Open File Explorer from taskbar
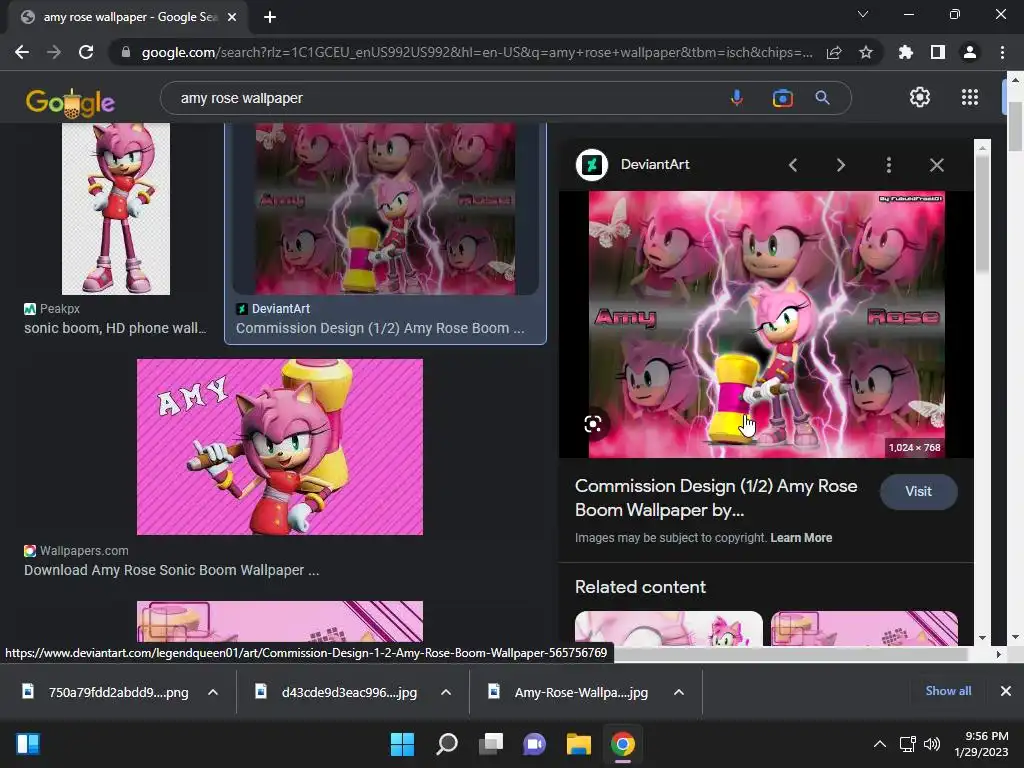Viewport: 1024px width, 768px height. click(x=579, y=744)
